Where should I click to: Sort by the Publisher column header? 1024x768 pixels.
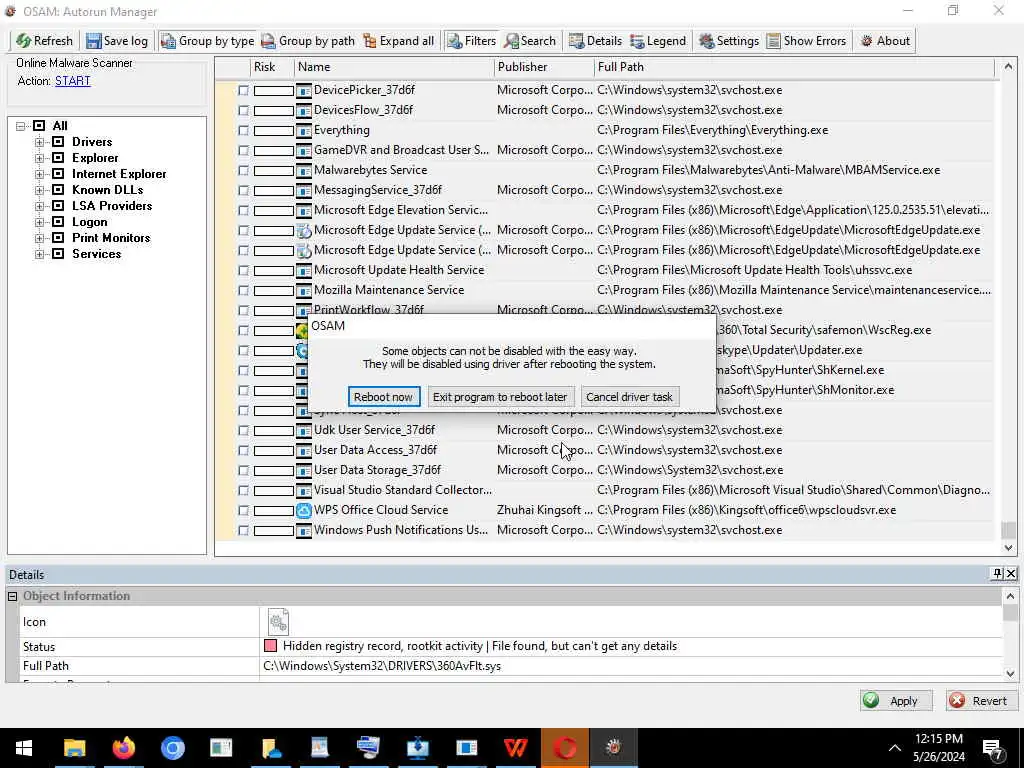coord(544,67)
